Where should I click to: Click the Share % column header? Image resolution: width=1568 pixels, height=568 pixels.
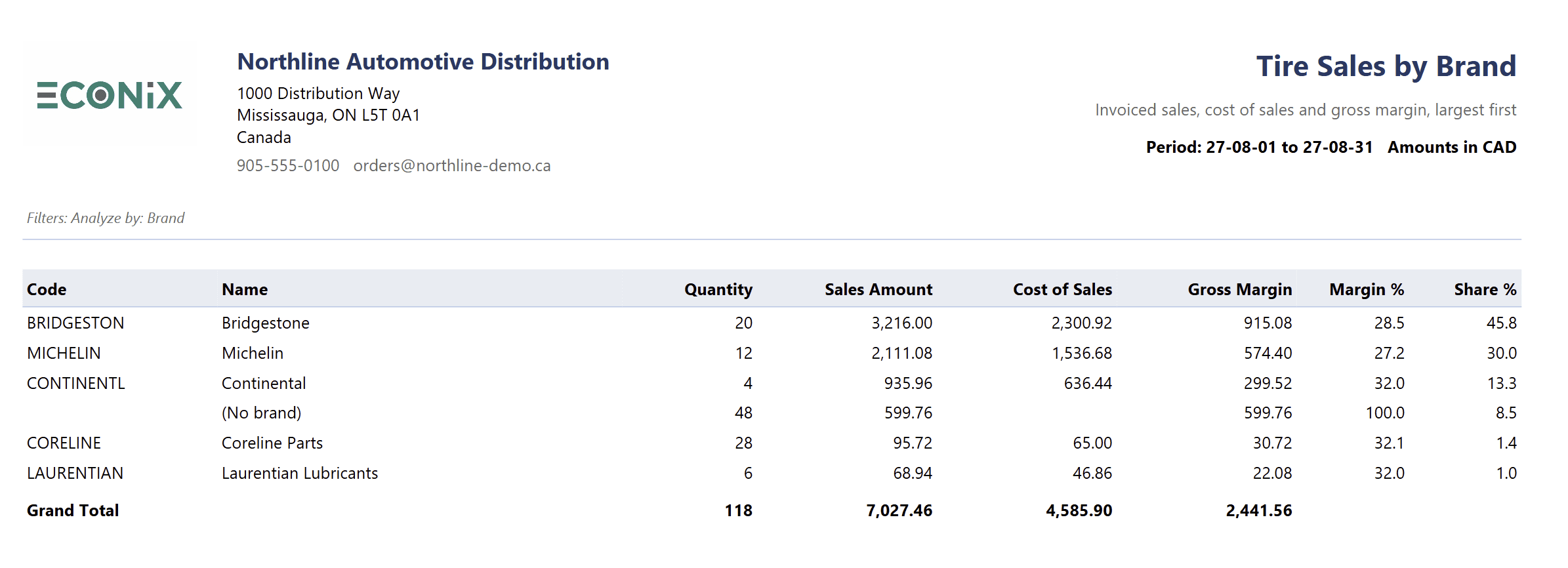[x=1485, y=289]
